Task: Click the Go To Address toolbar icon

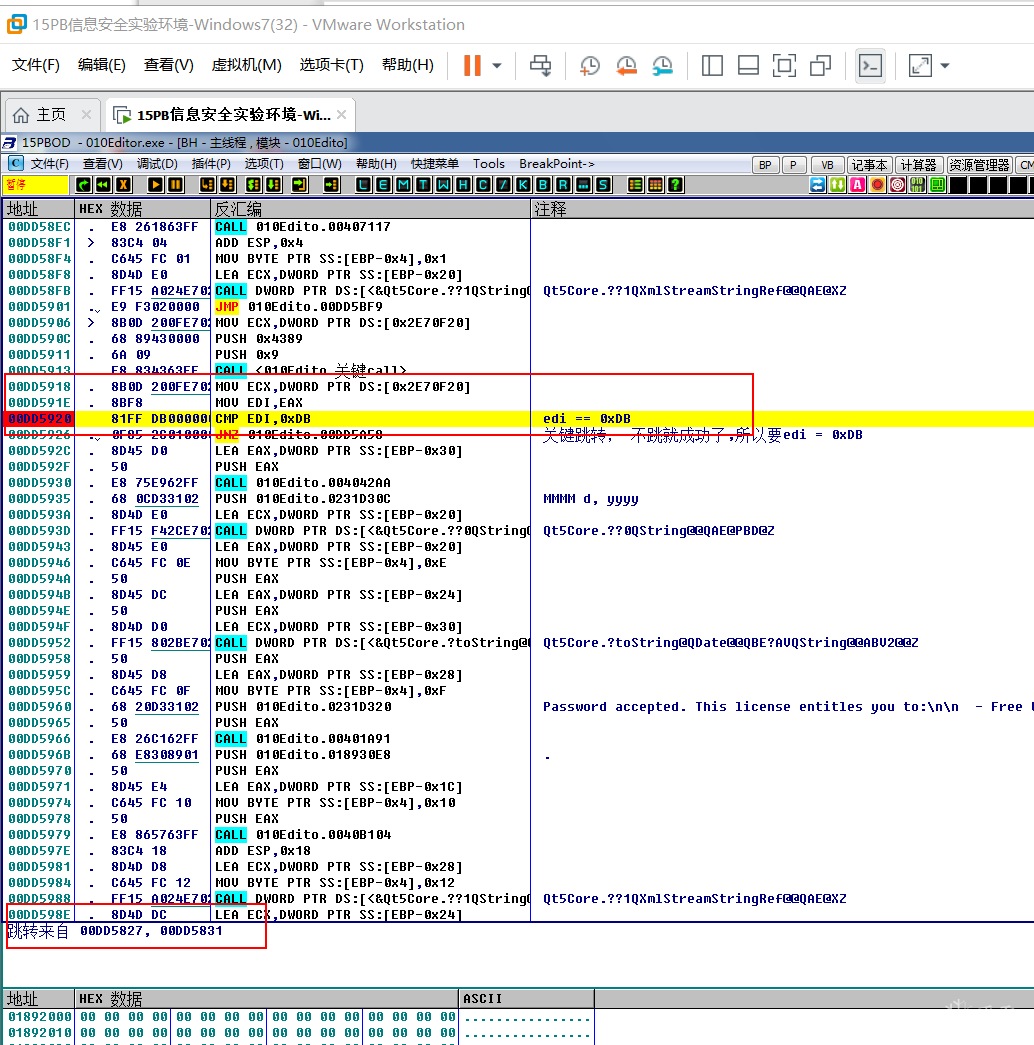Action: coord(331,185)
